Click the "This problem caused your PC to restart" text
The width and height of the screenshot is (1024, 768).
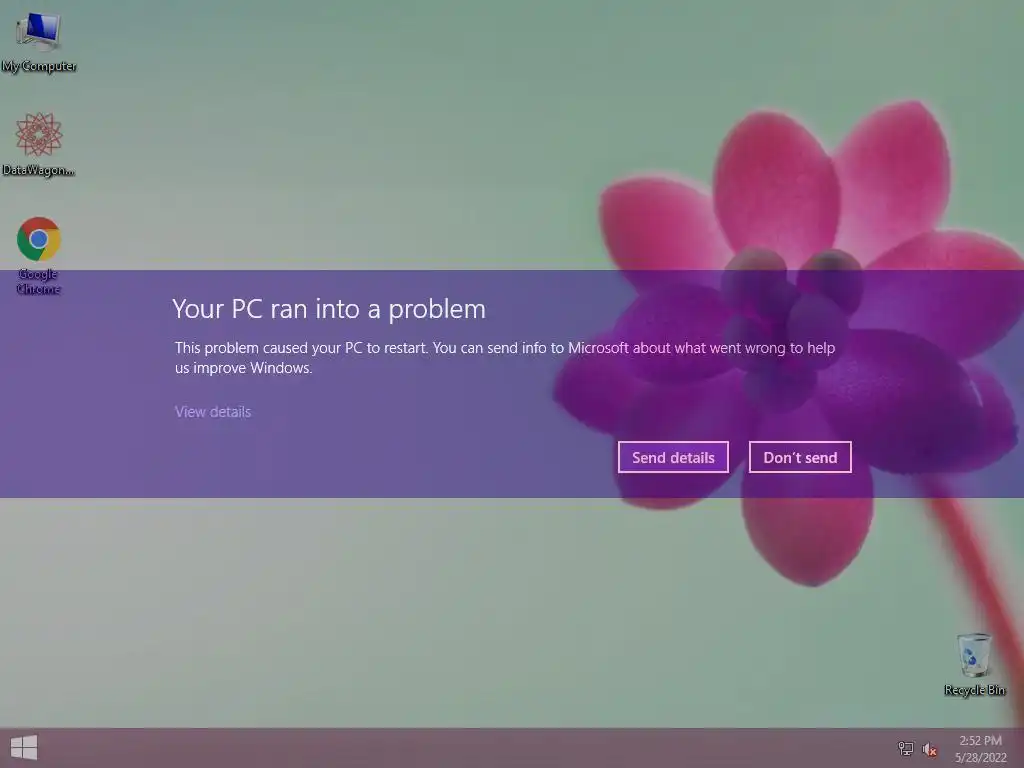tap(301, 347)
